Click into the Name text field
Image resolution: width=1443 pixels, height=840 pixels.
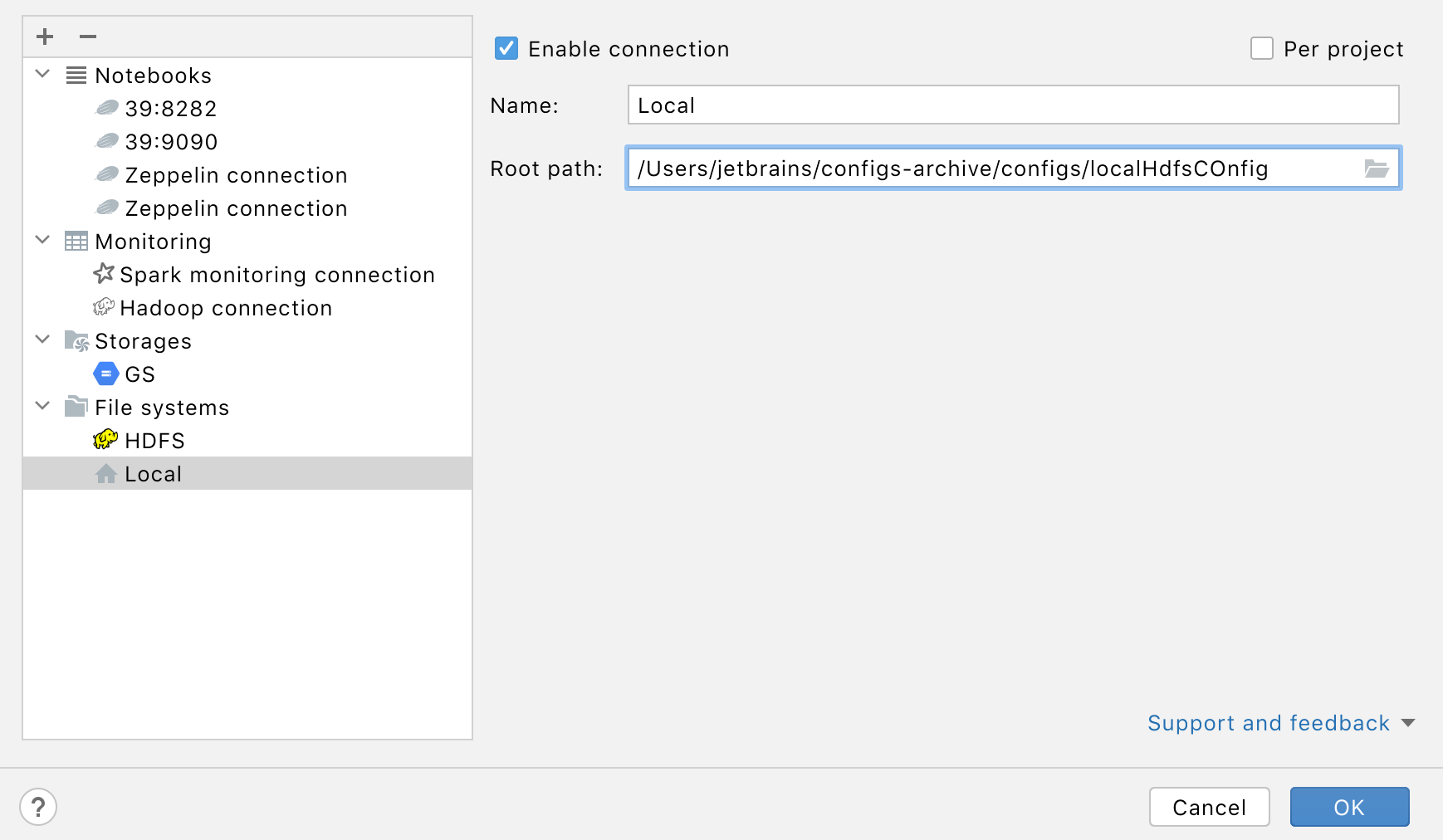1013,105
